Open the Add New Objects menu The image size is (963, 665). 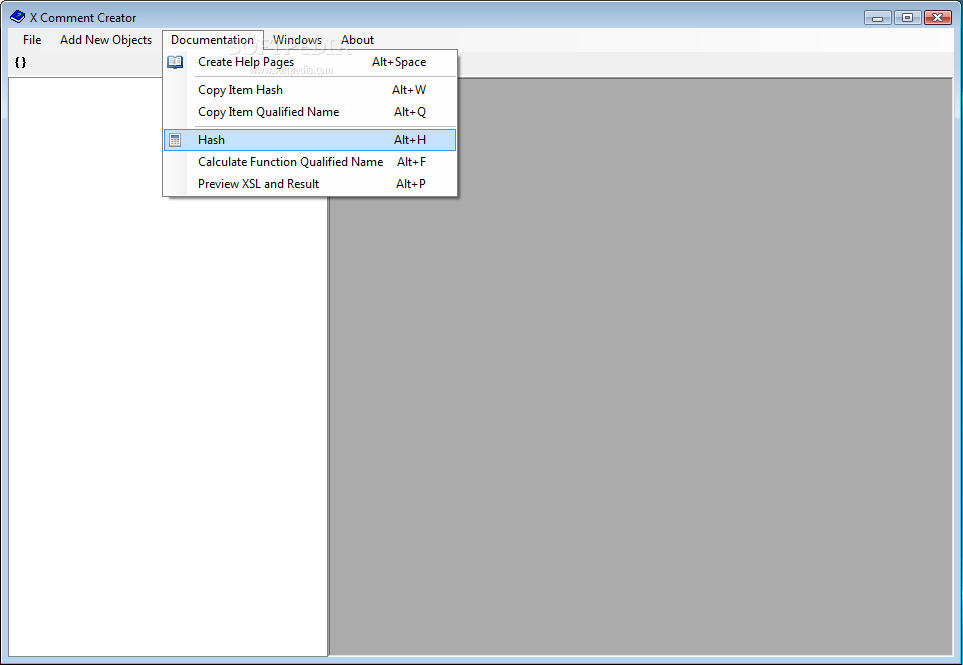pos(106,40)
